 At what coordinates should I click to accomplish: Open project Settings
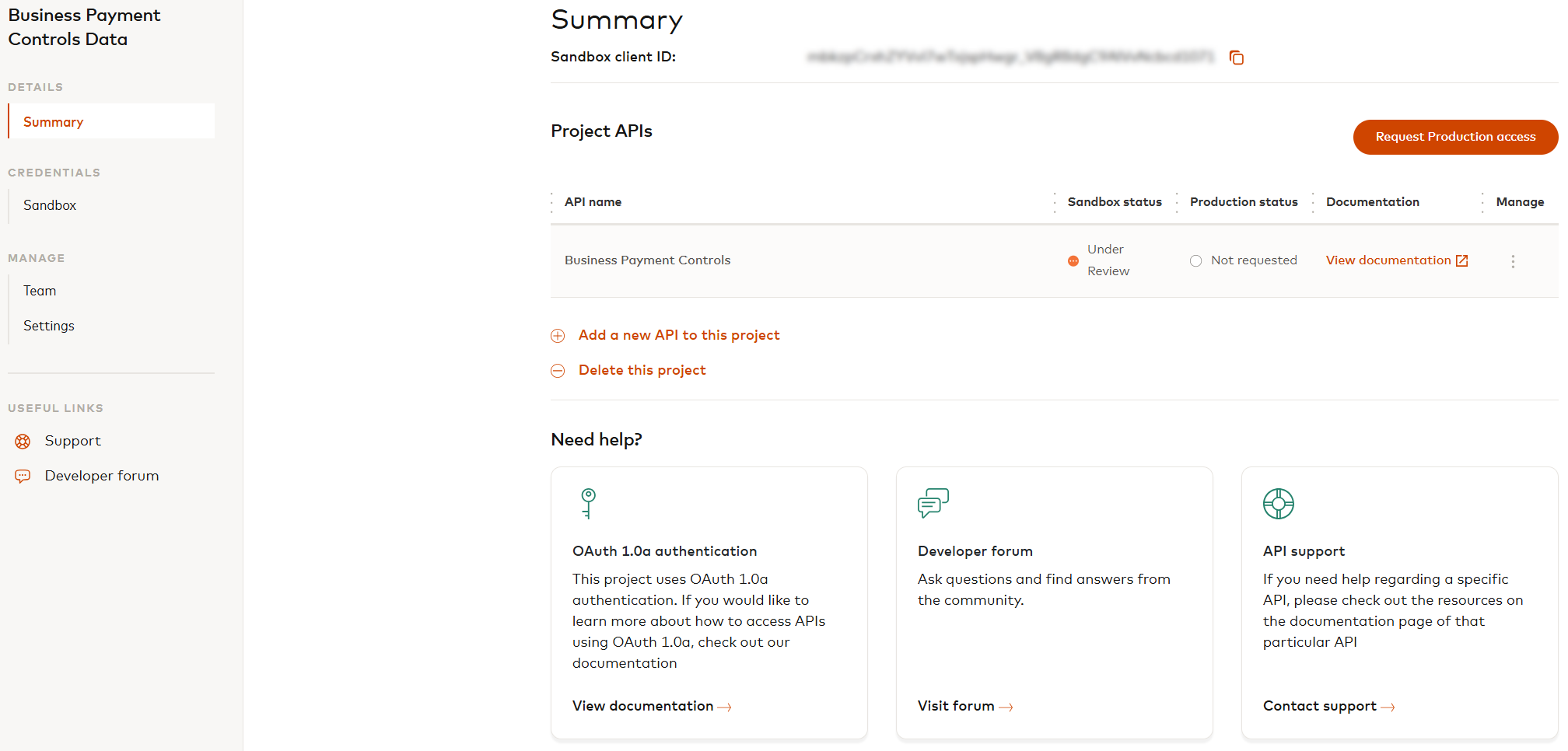pos(49,326)
